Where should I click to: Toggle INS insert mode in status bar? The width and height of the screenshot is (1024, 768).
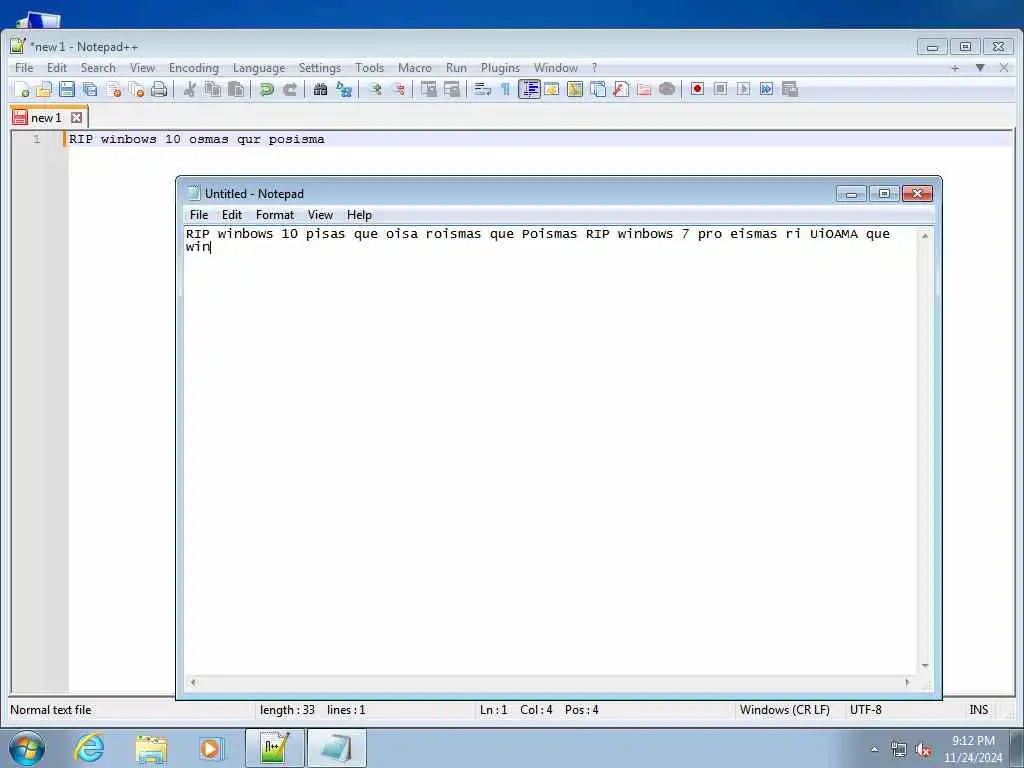[x=978, y=710]
